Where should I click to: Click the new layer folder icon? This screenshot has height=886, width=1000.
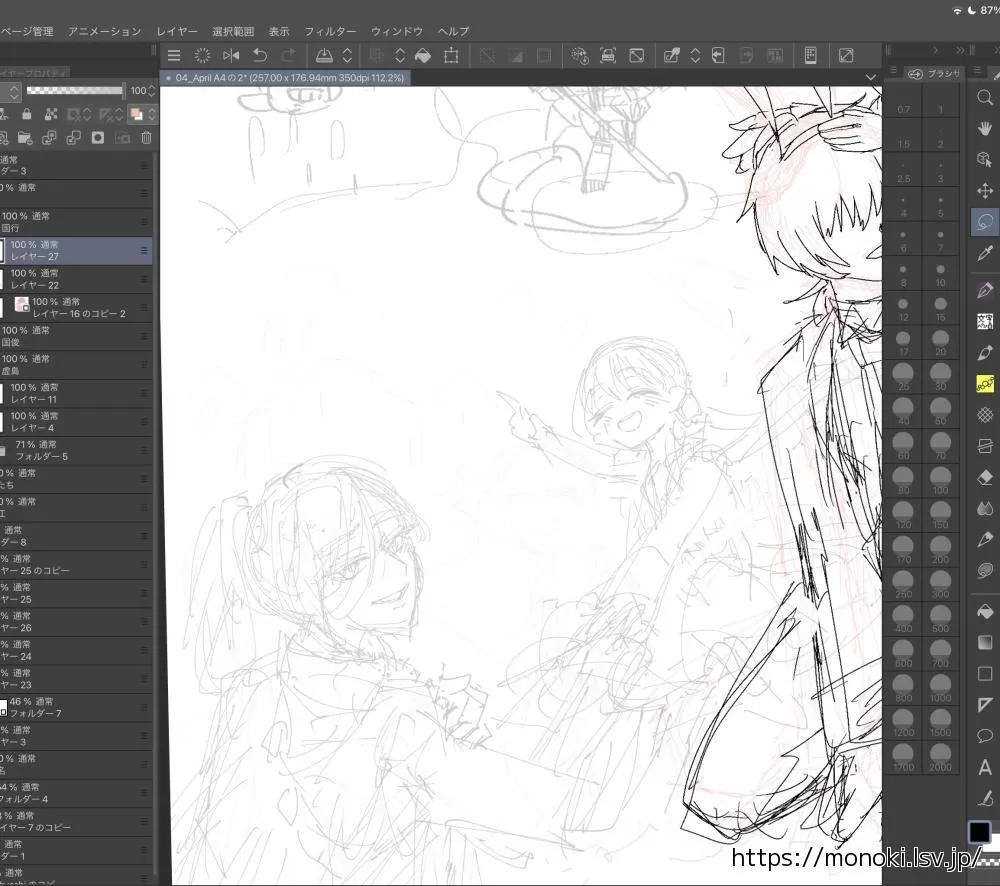(x=25, y=138)
